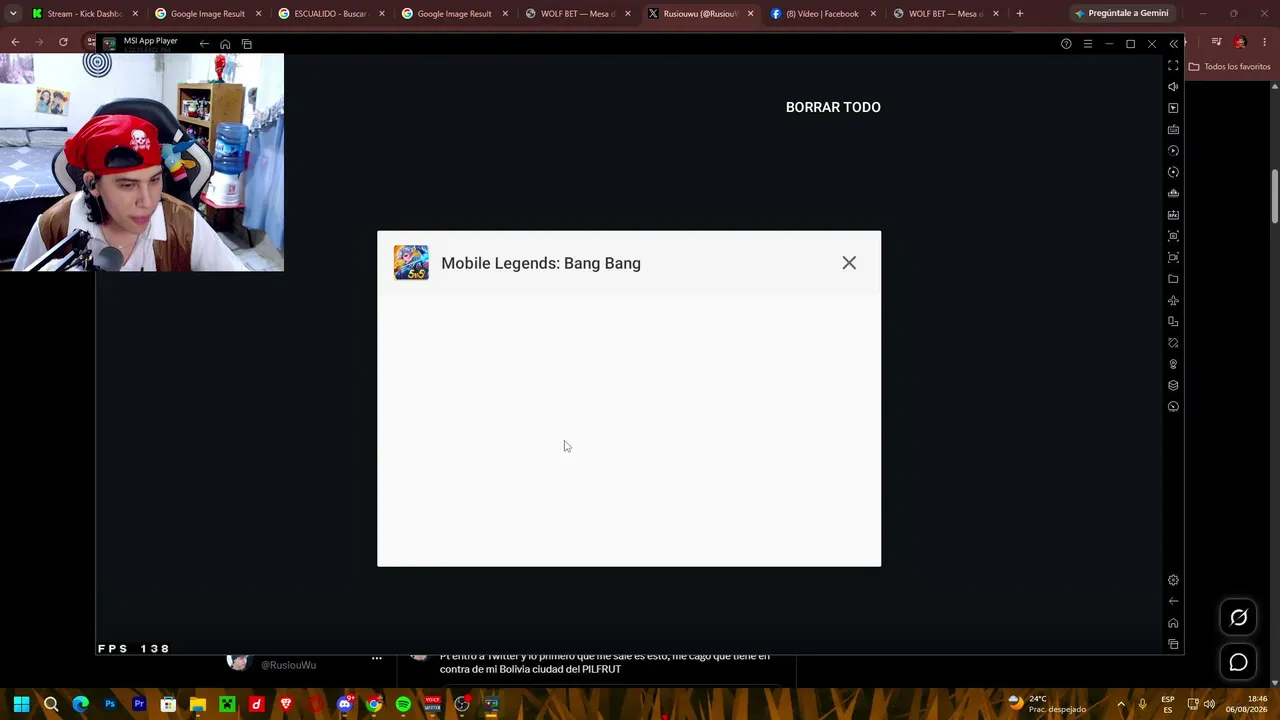
Task: Click MSI App Player back arrow in title bar
Action: point(204,44)
